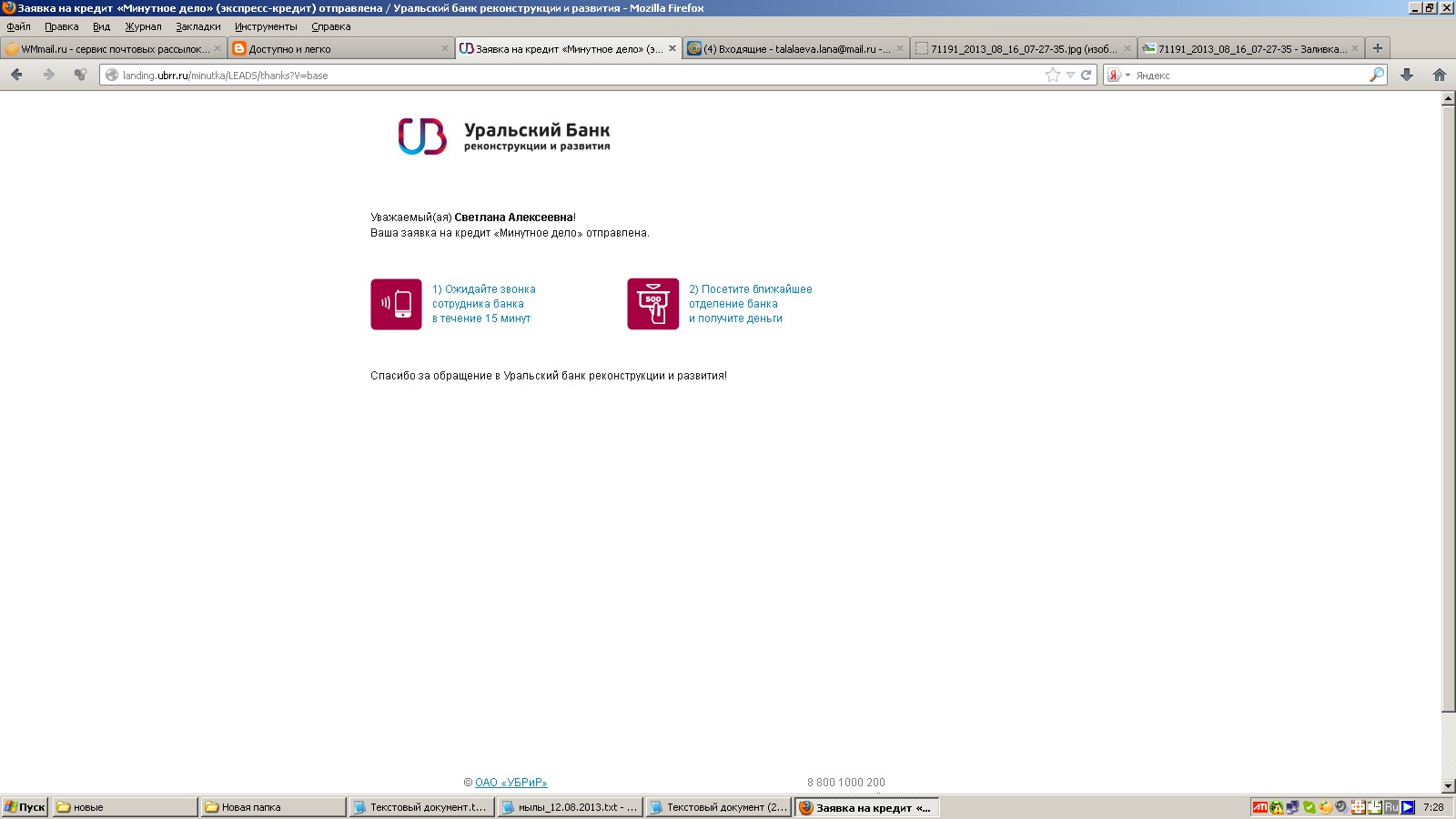Click the Уральский Банк logo
The image size is (1456, 819).
(504, 136)
